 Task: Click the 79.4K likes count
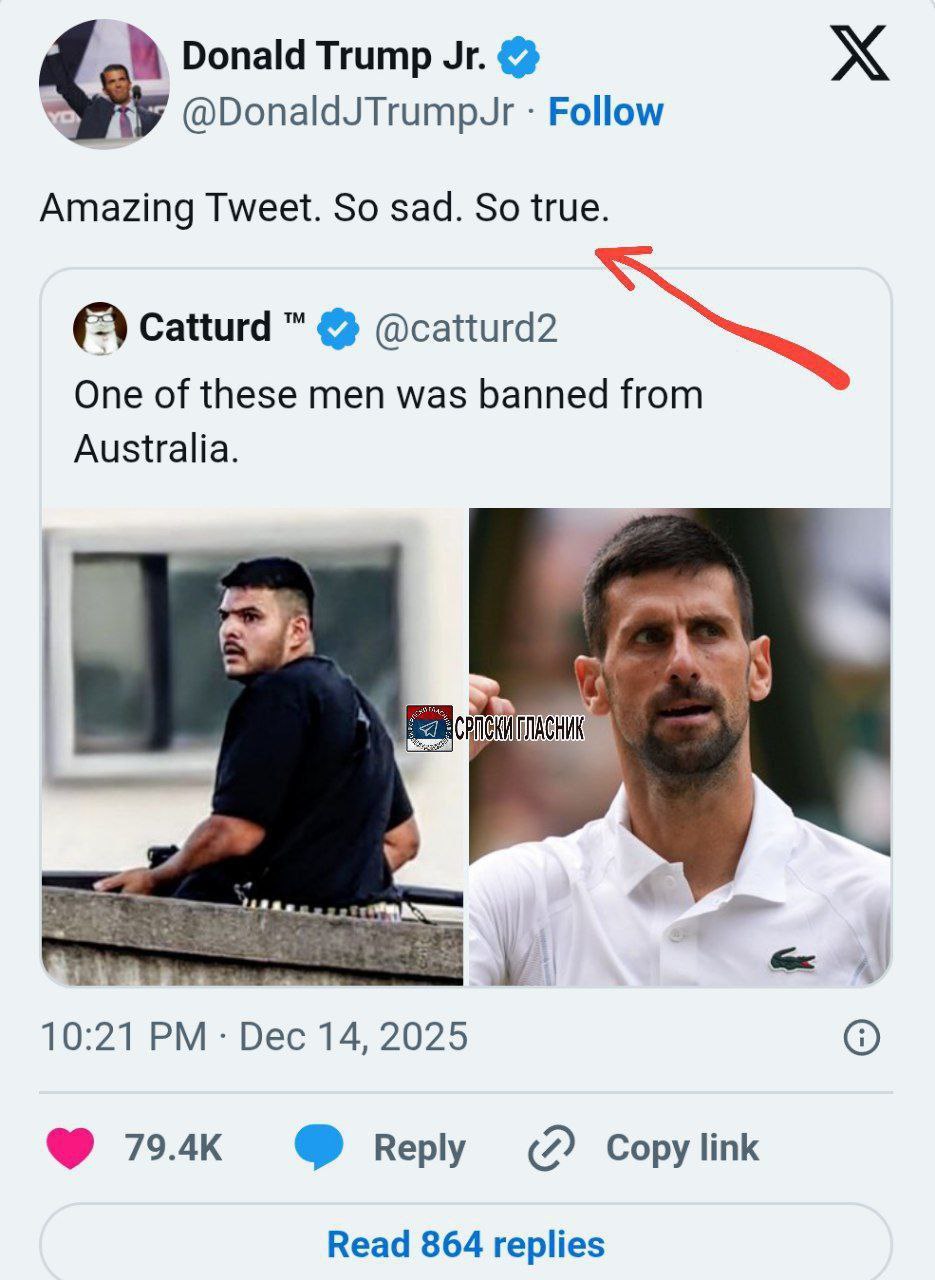point(173,1147)
